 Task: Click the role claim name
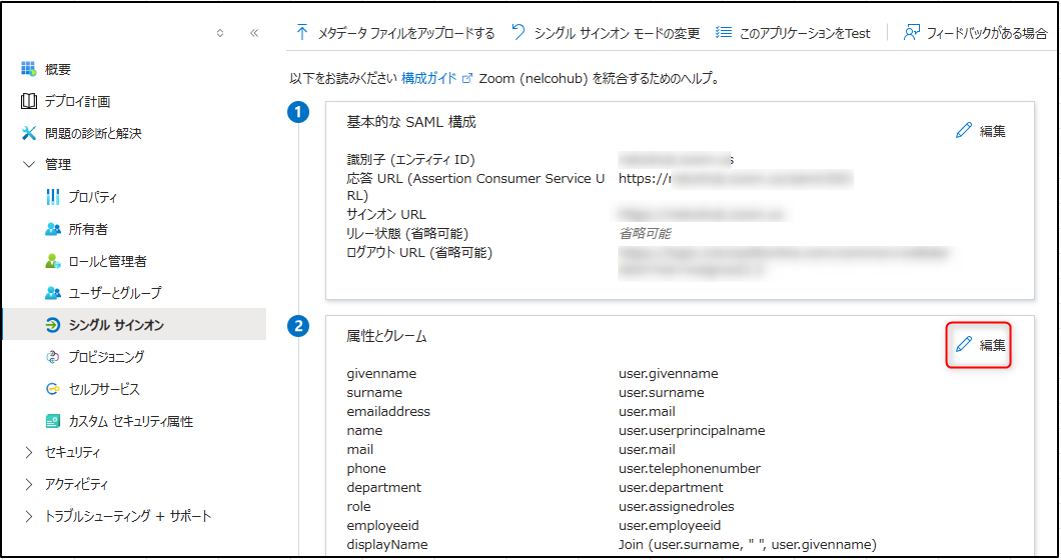point(359,507)
